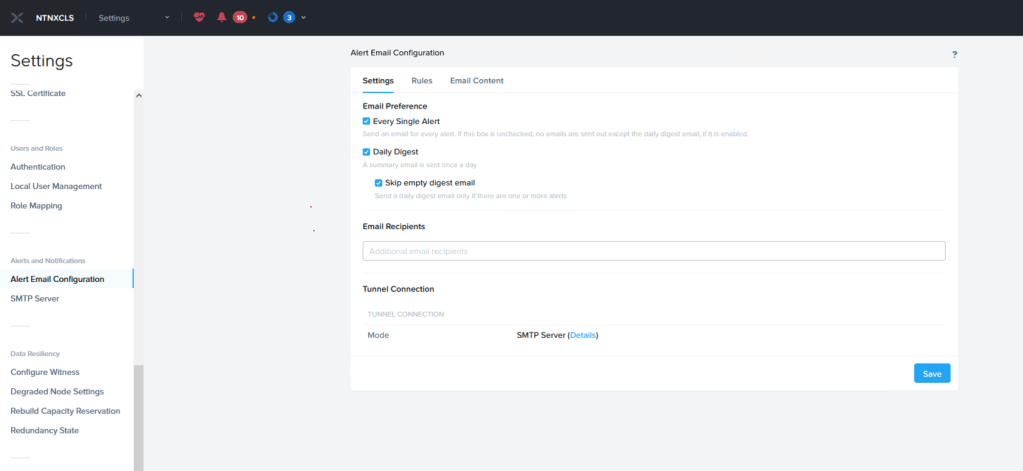Click the Save button
Screen dimensions: 1023x471
click(931, 373)
